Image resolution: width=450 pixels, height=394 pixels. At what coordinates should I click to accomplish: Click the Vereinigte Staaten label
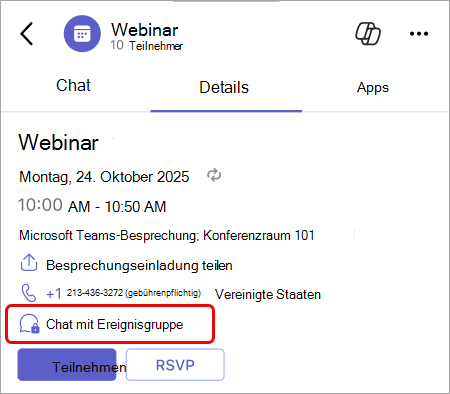click(268, 294)
